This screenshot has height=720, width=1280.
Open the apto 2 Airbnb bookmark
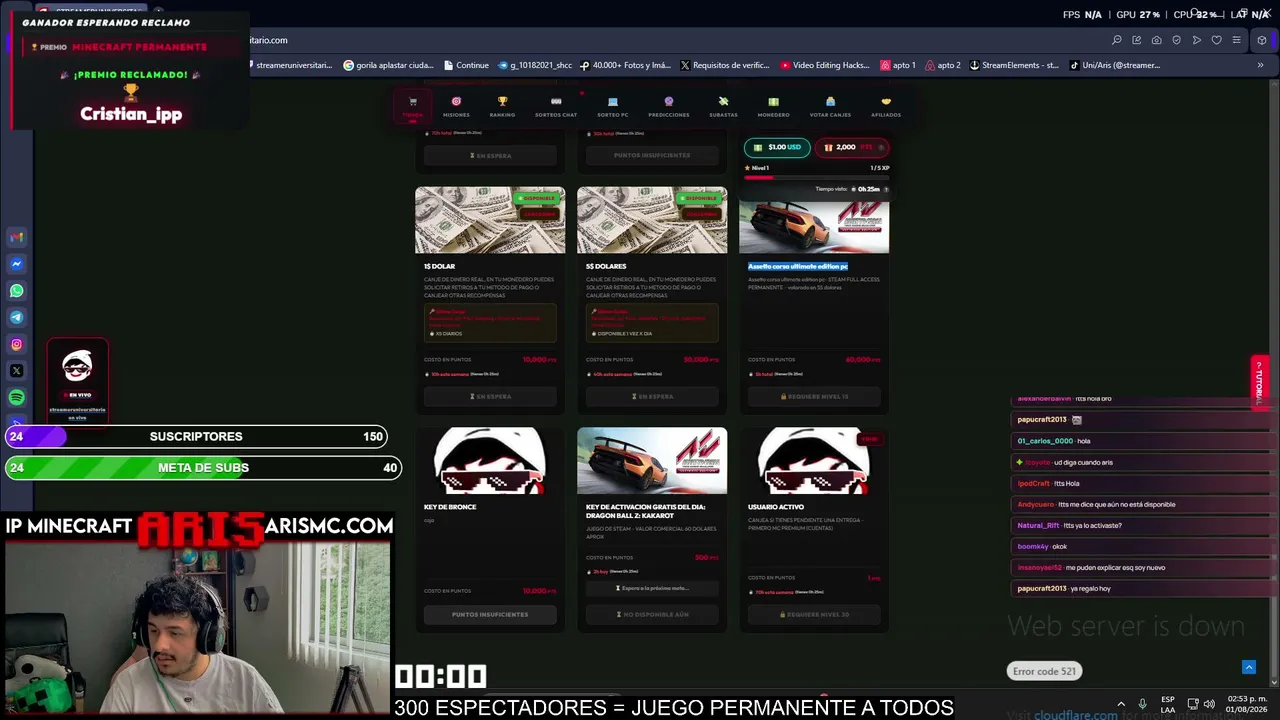[943, 65]
